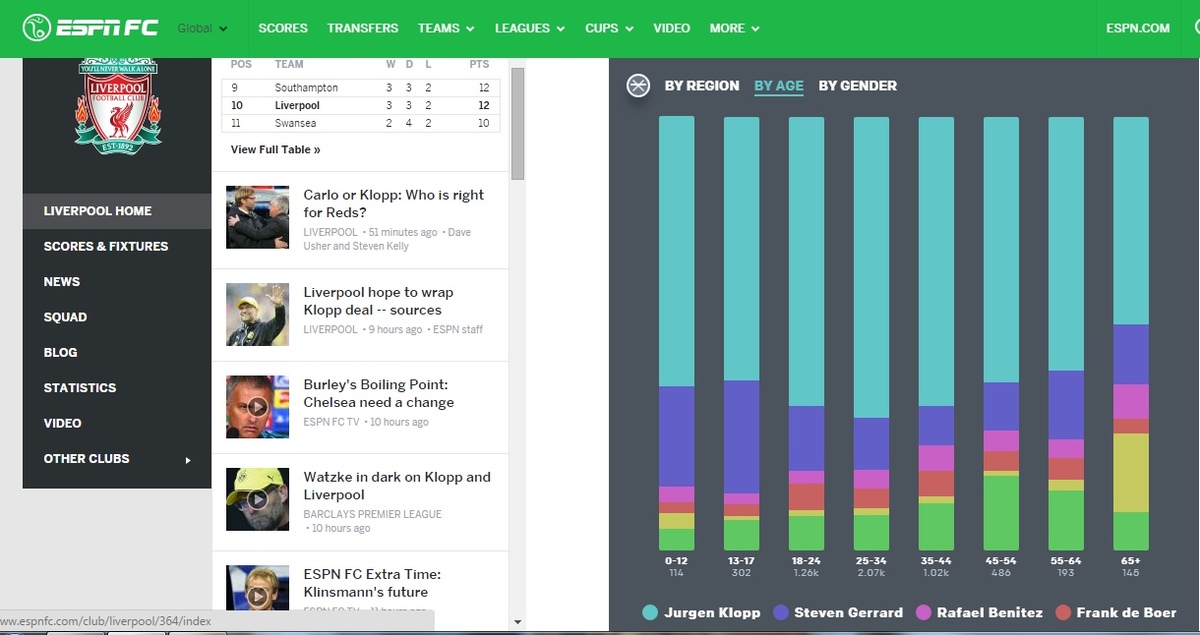1200x635 pixels.
Task: Click the Frank de Boer legend color dot
Action: [x=1065, y=612]
